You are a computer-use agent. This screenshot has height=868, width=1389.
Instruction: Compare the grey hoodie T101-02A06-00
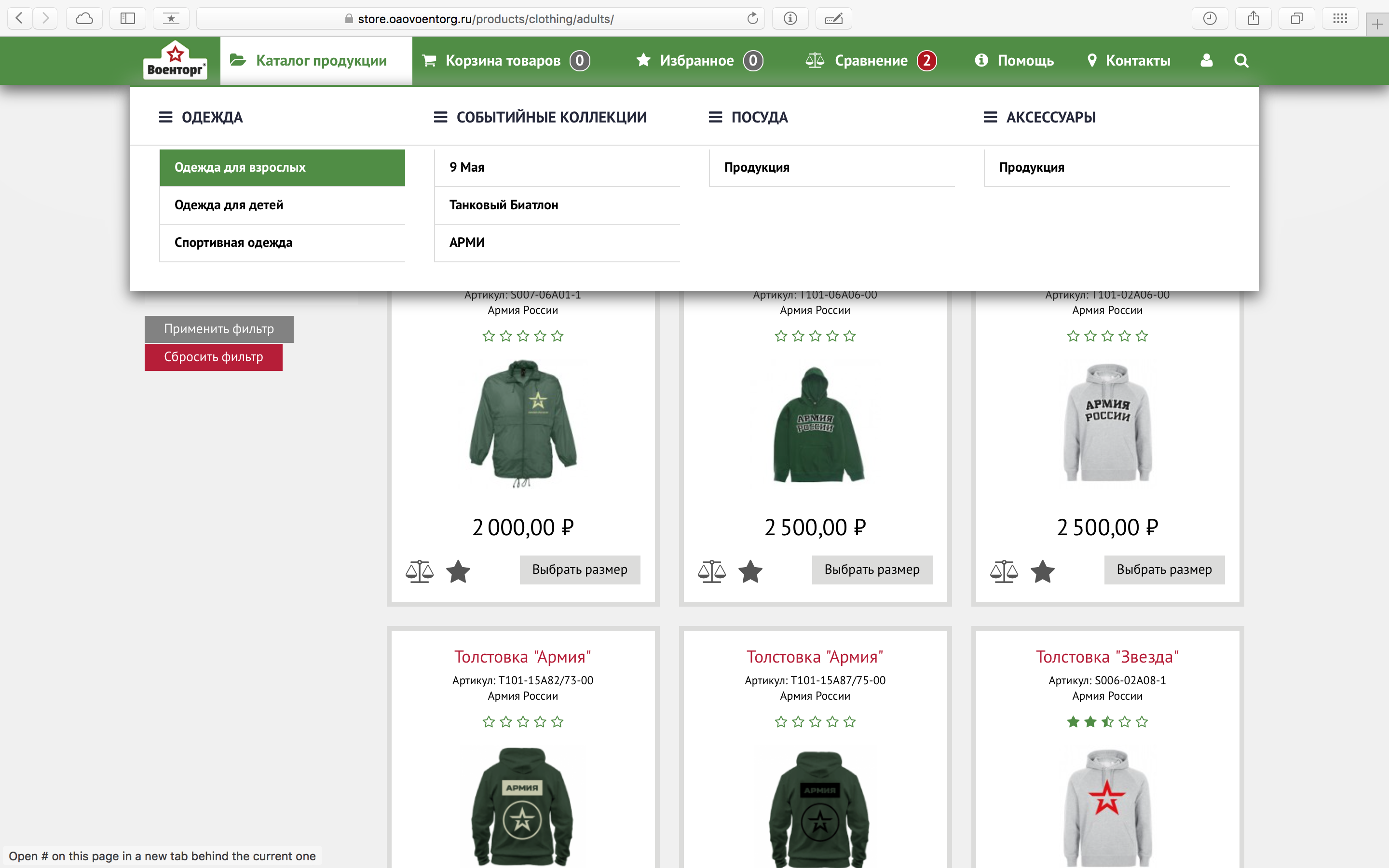tap(1004, 571)
